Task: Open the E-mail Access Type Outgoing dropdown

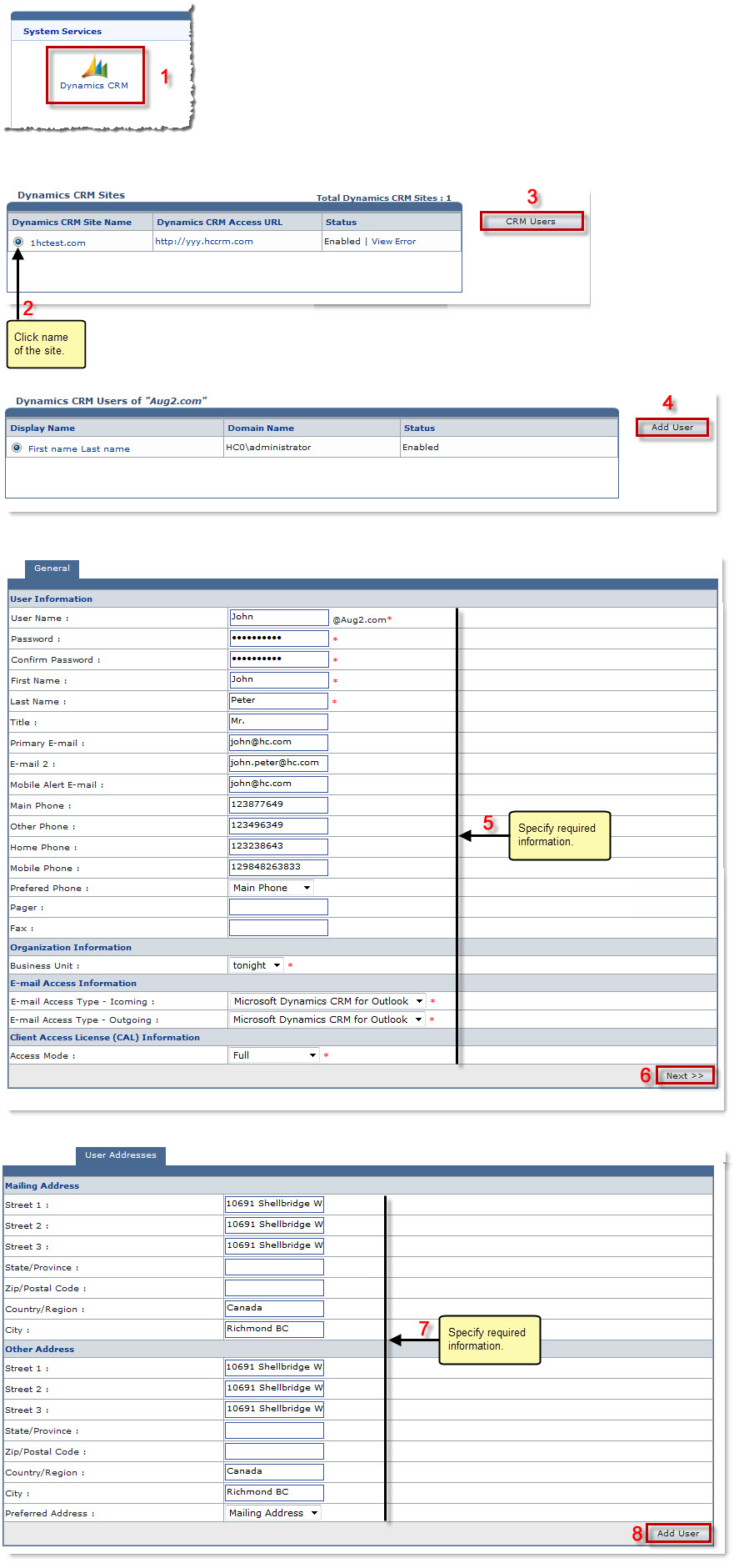Action: coord(327,1019)
